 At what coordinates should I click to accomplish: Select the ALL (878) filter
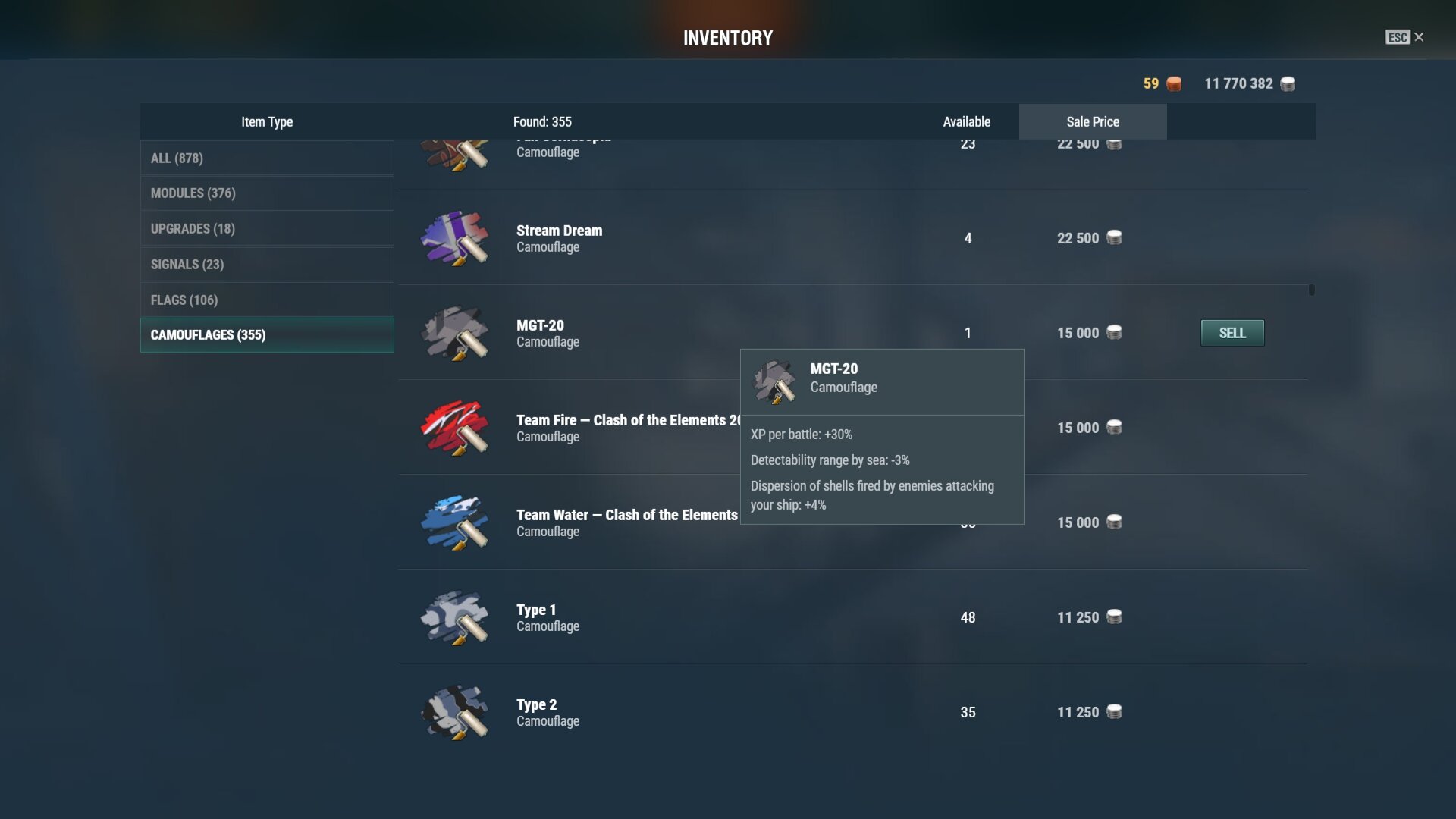[x=267, y=158]
